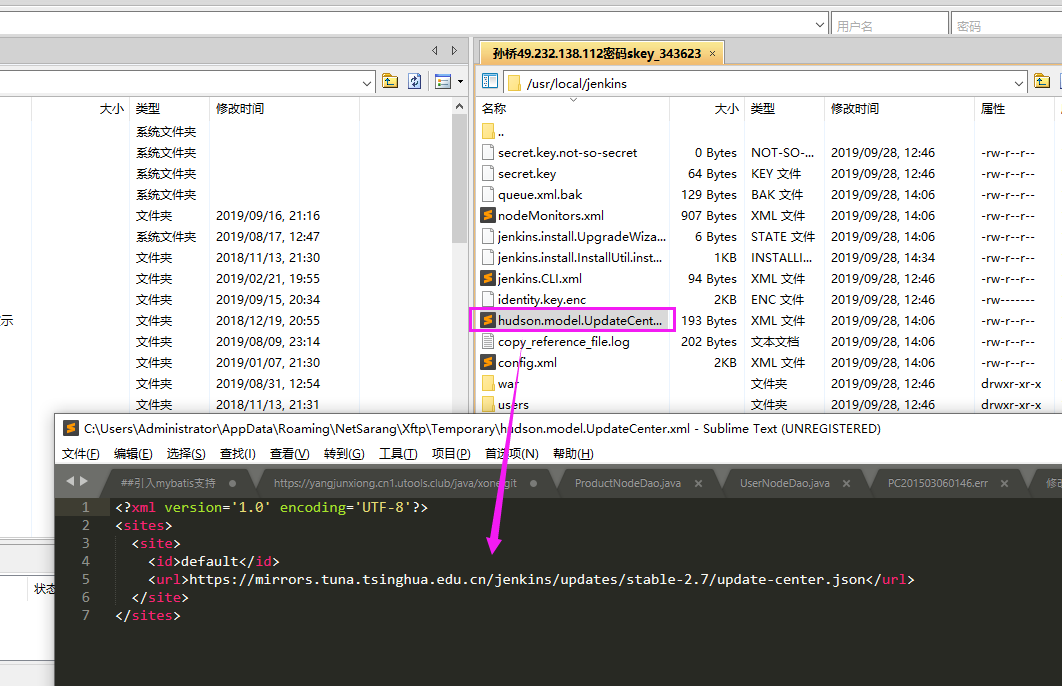Select the secret.key file
Screen dimensions: 1062x686
pos(528,173)
